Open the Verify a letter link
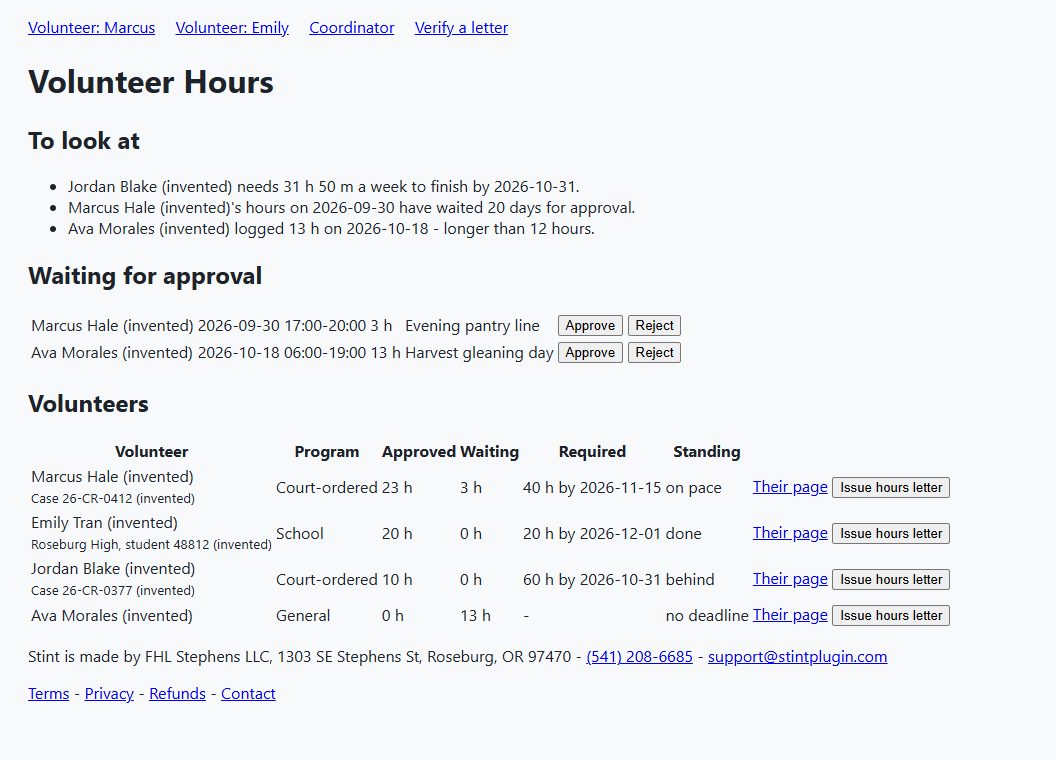The image size is (1056, 760). (461, 28)
